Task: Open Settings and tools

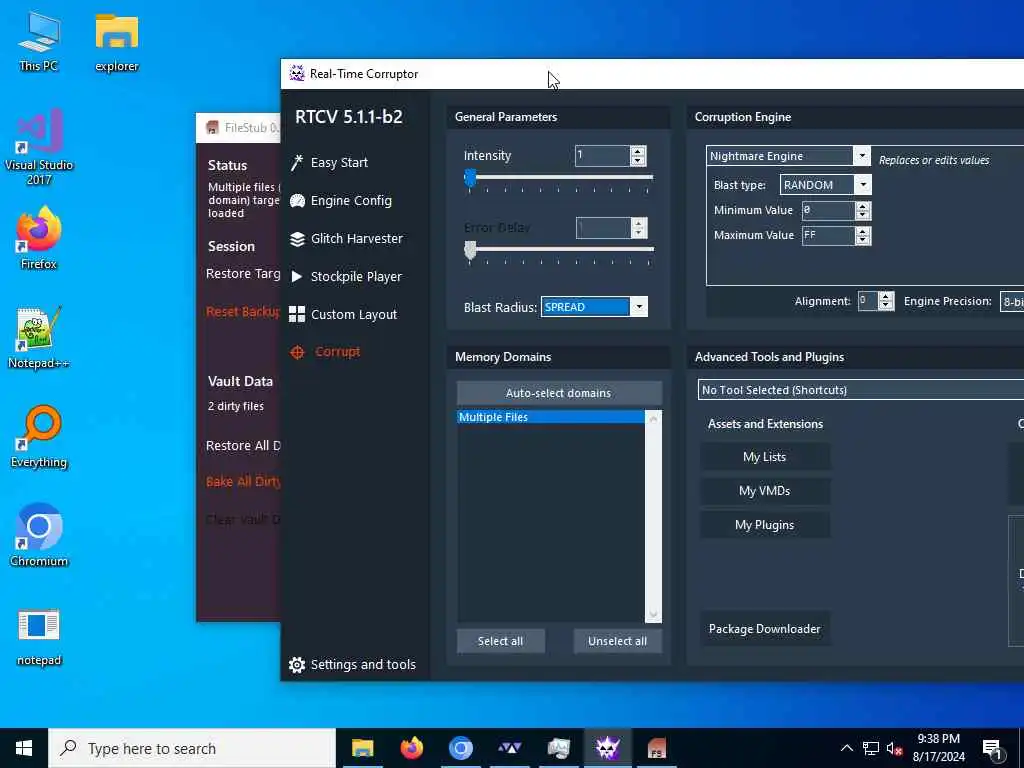Action: click(x=363, y=664)
